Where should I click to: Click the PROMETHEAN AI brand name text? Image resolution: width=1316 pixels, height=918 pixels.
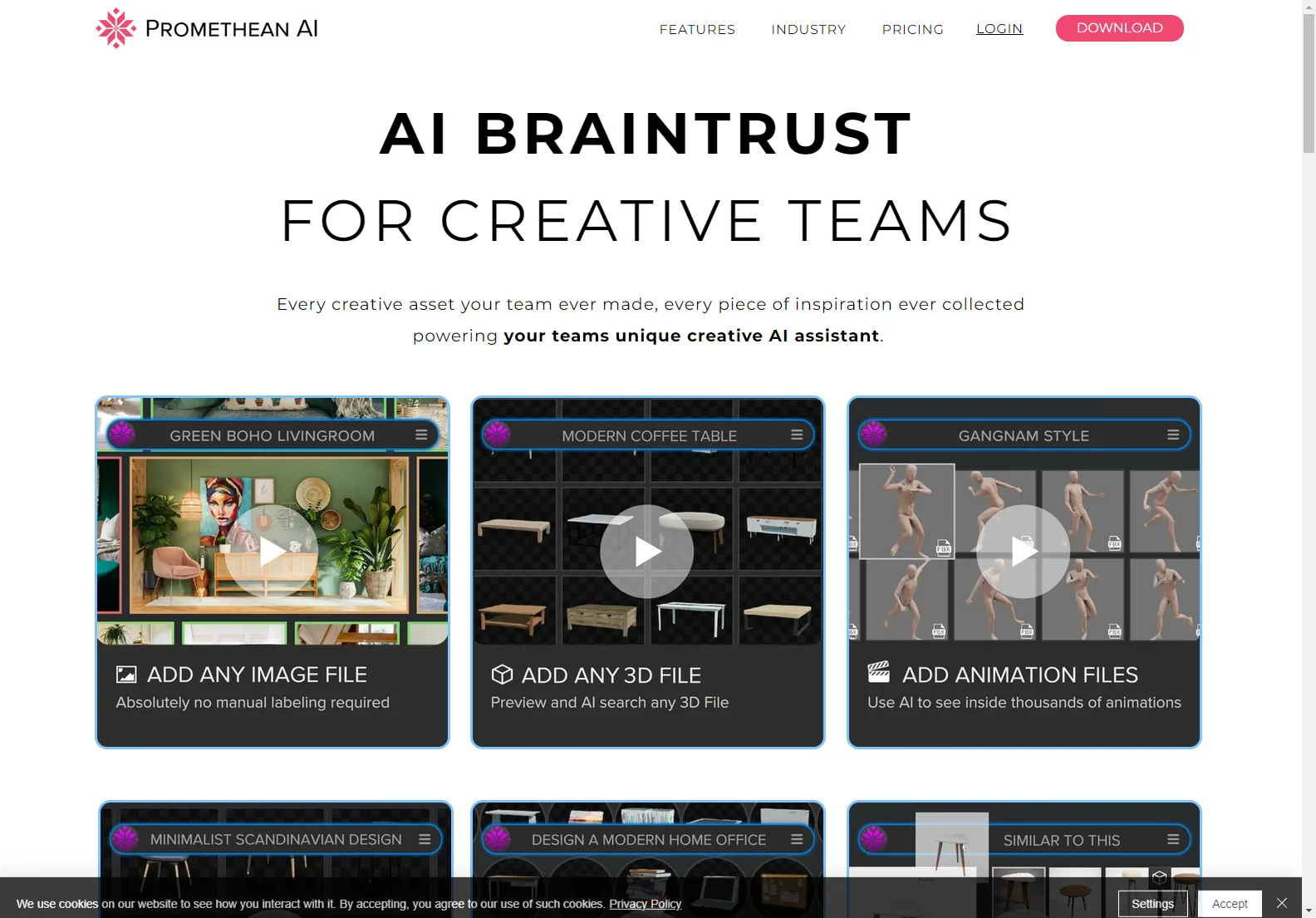click(231, 28)
